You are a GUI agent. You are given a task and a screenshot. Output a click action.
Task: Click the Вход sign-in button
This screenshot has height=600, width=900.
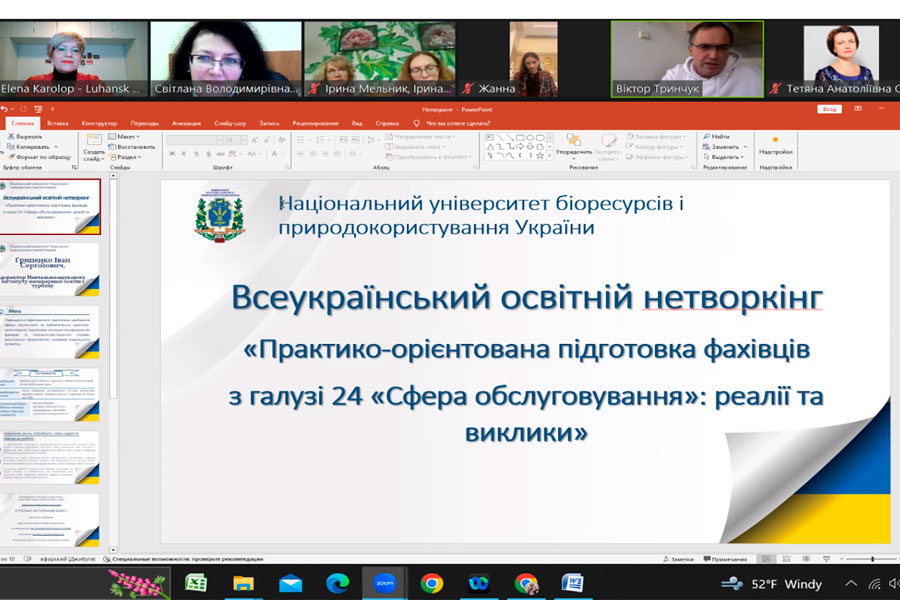[x=828, y=110]
